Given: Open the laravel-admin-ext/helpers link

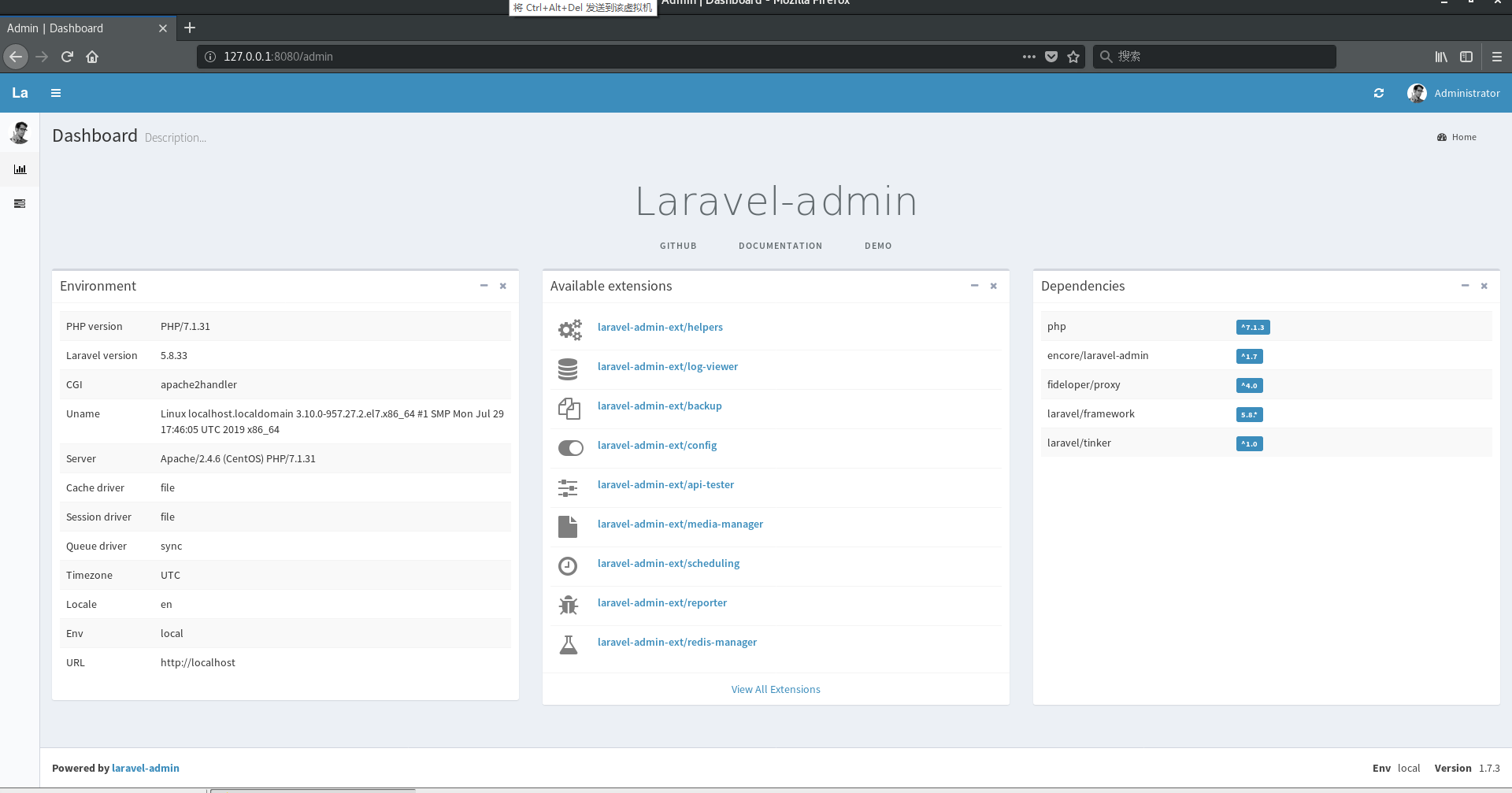Looking at the screenshot, I should coord(660,328).
